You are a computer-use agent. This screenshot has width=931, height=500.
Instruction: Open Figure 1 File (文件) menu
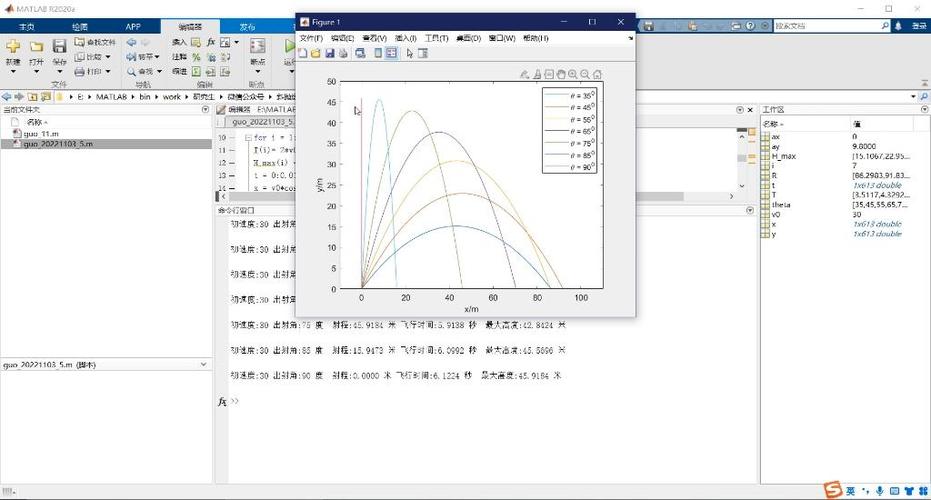tap(311, 38)
